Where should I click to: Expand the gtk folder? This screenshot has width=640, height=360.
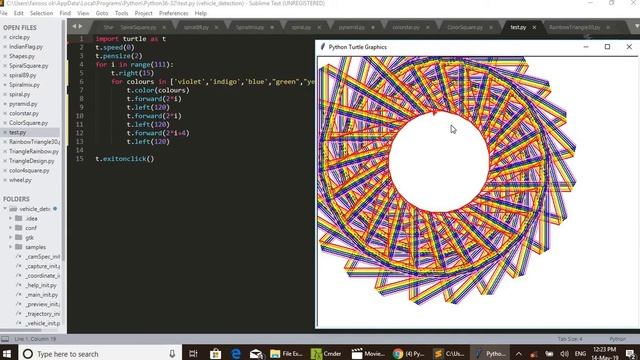[x=11, y=237]
